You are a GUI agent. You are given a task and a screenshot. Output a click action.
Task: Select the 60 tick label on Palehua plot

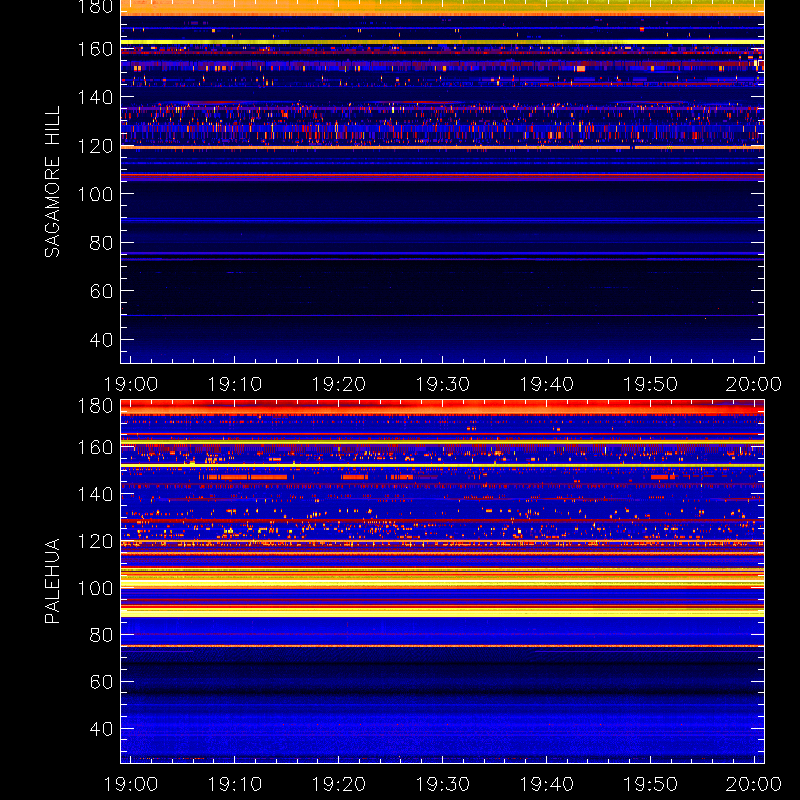point(101,682)
